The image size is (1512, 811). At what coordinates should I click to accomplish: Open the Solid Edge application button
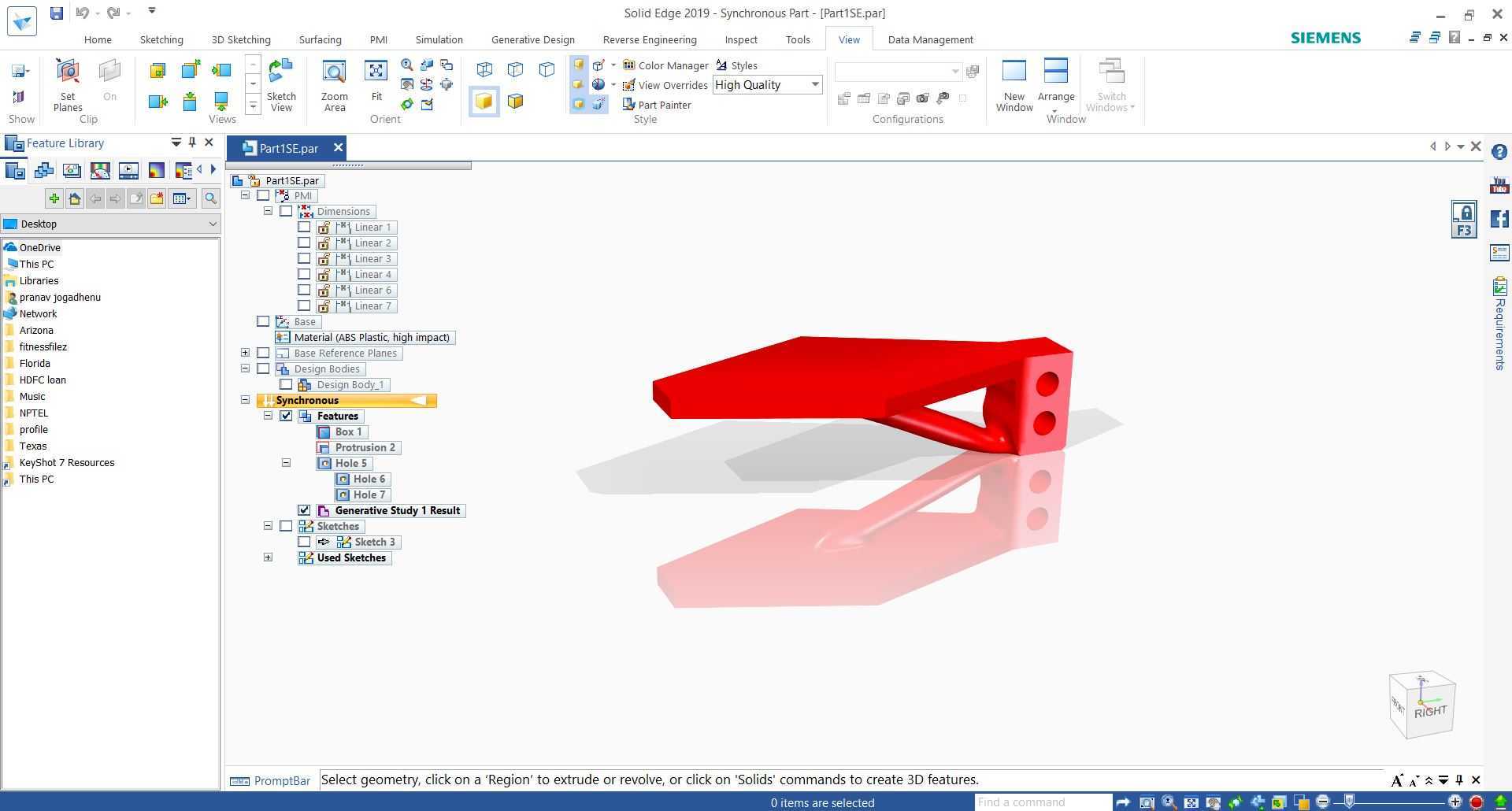click(x=21, y=20)
